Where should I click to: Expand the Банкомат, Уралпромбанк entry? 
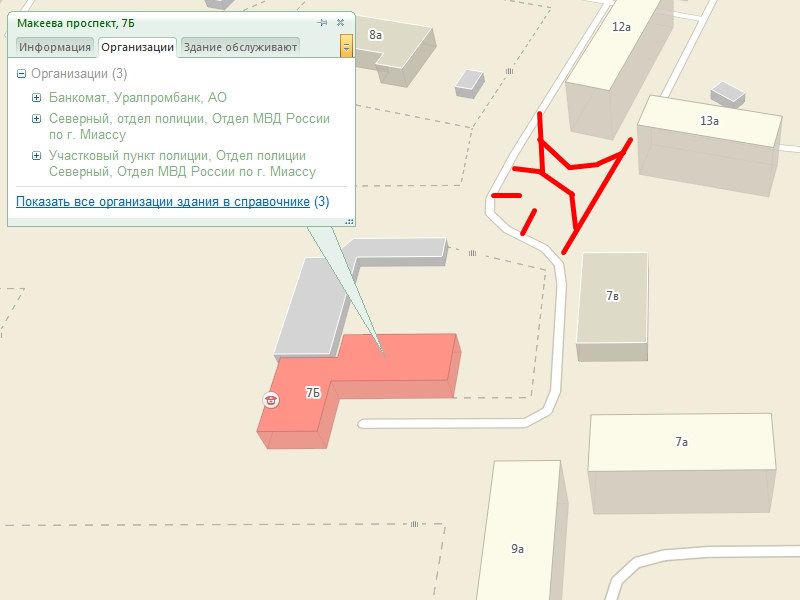click(x=36, y=97)
